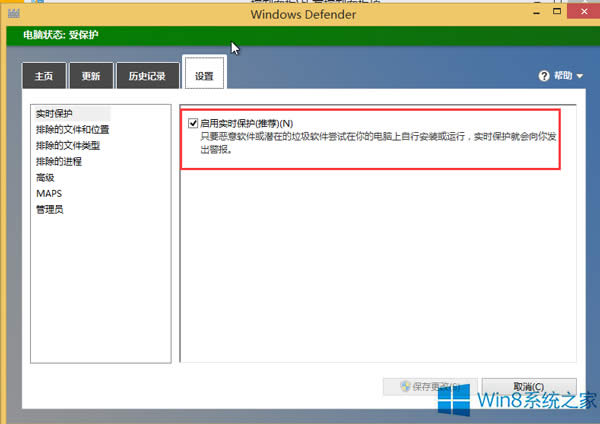The image size is (600, 424).
Task: Open 管理员 settings category
Action: click(x=49, y=210)
